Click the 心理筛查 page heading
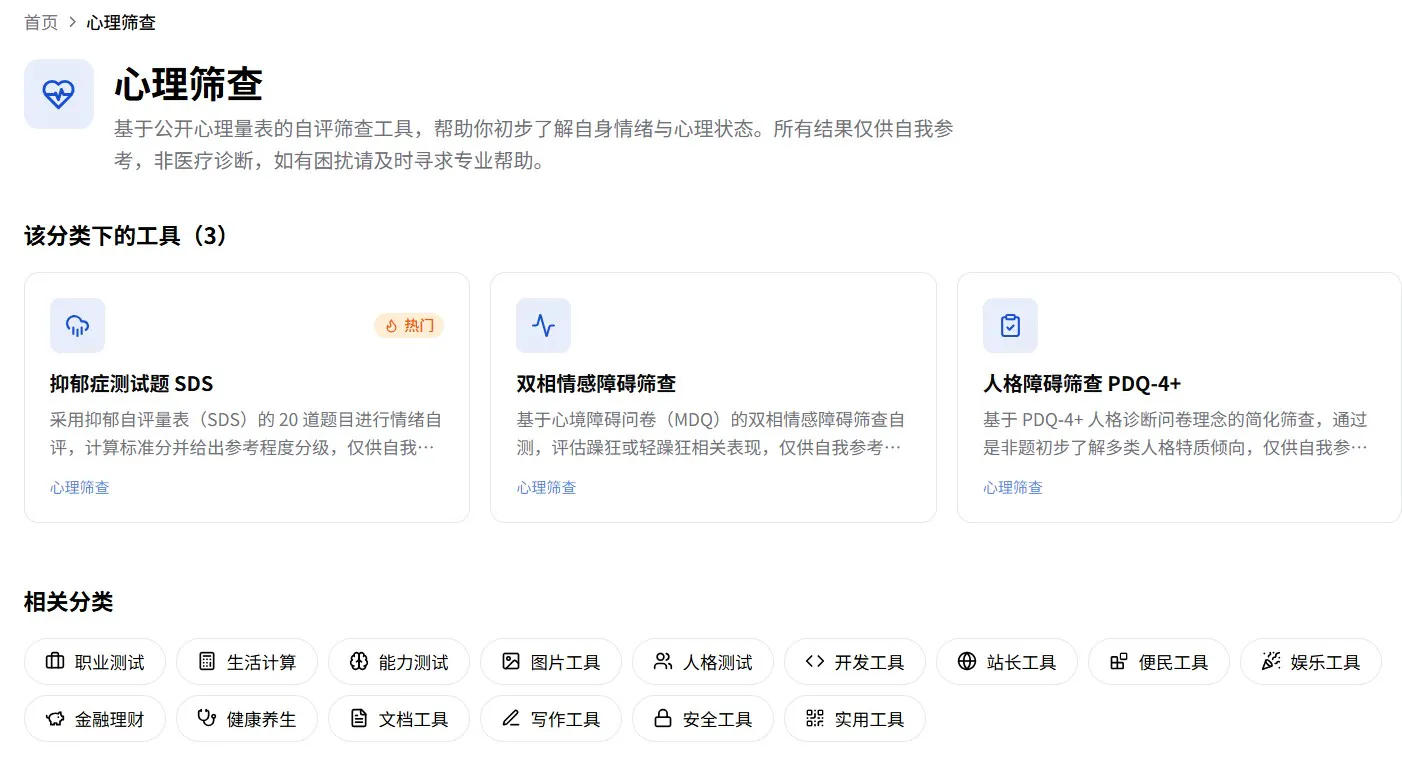This screenshot has height=770, width=1402. pos(188,84)
